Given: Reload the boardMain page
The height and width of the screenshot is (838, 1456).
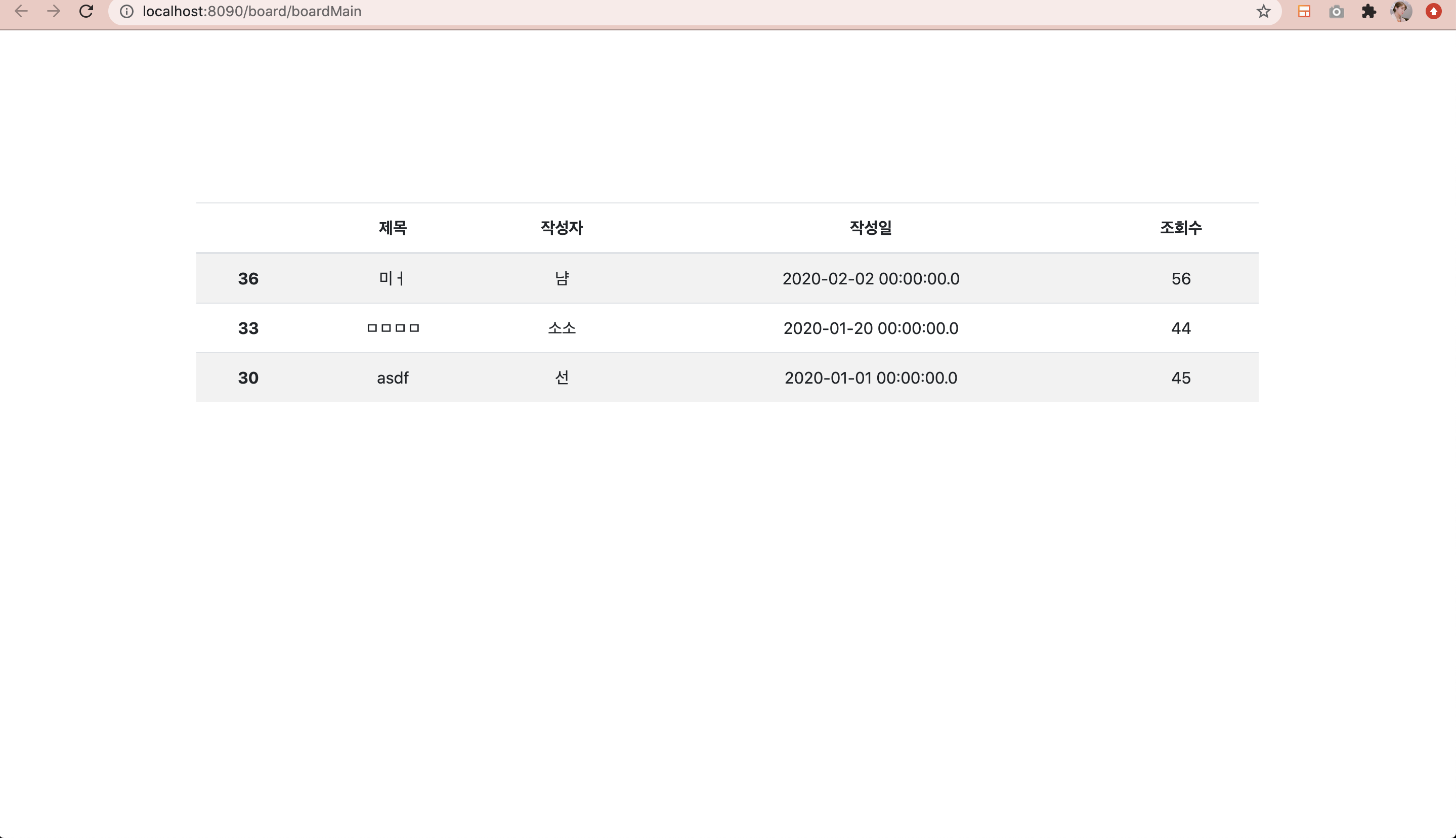Looking at the screenshot, I should click(87, 12).
